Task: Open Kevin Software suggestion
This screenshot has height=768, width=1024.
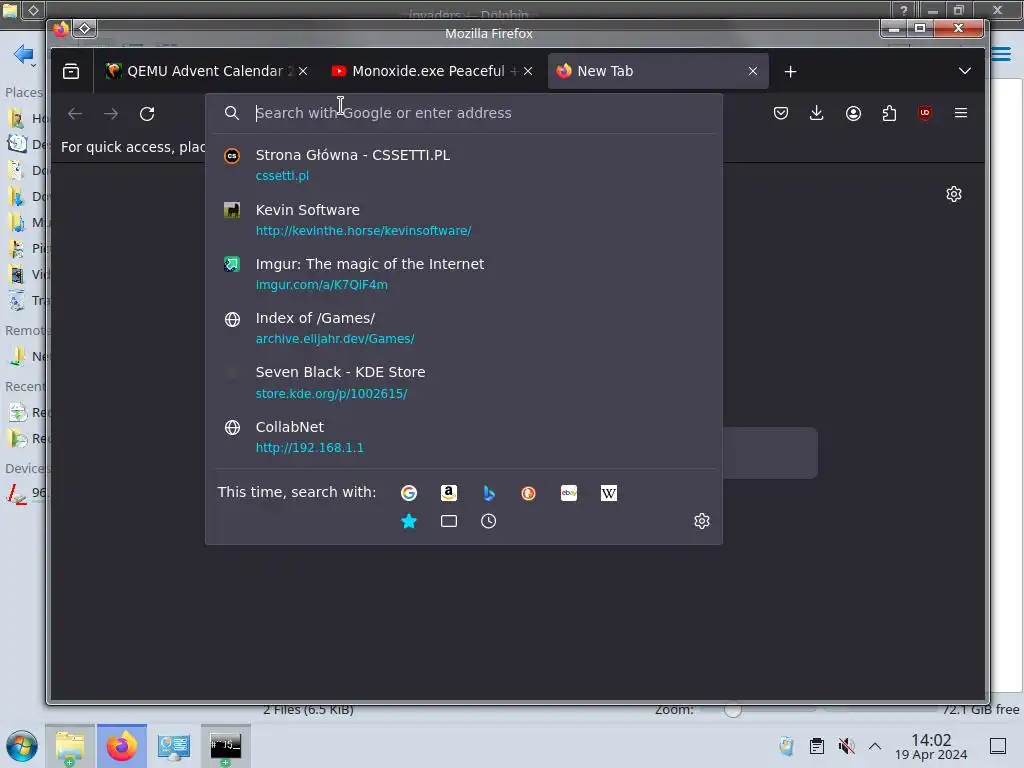Action: tap(464, 219)
